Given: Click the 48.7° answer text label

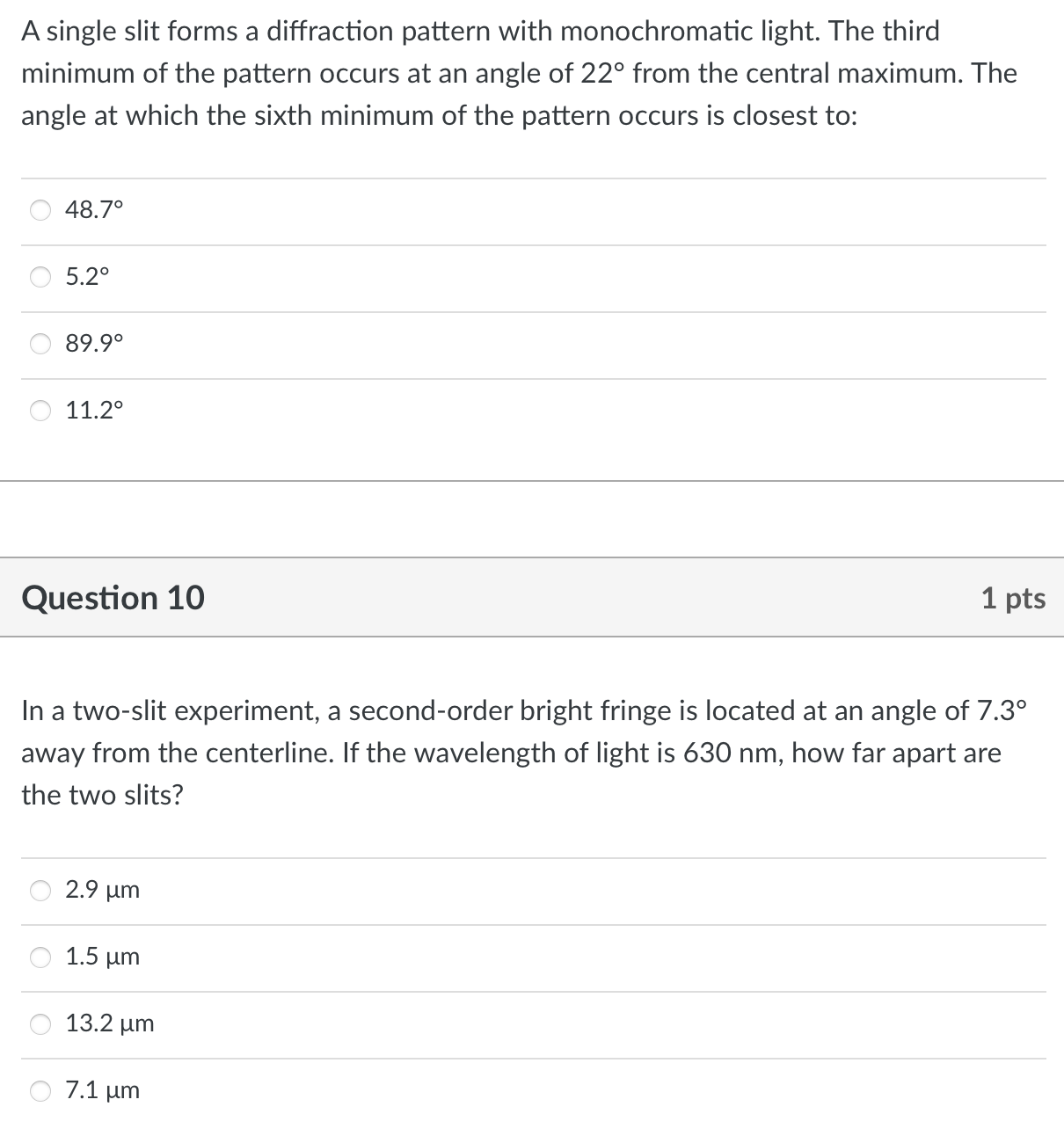Looking at the screenshot, I should pos(93,210).
